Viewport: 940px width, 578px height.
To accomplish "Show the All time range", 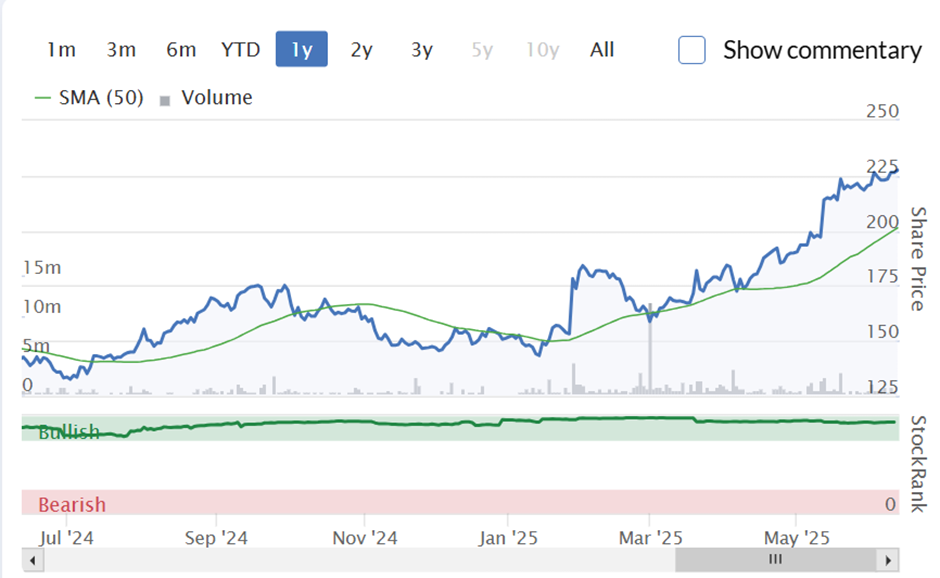I will click(x=602, y=50).
